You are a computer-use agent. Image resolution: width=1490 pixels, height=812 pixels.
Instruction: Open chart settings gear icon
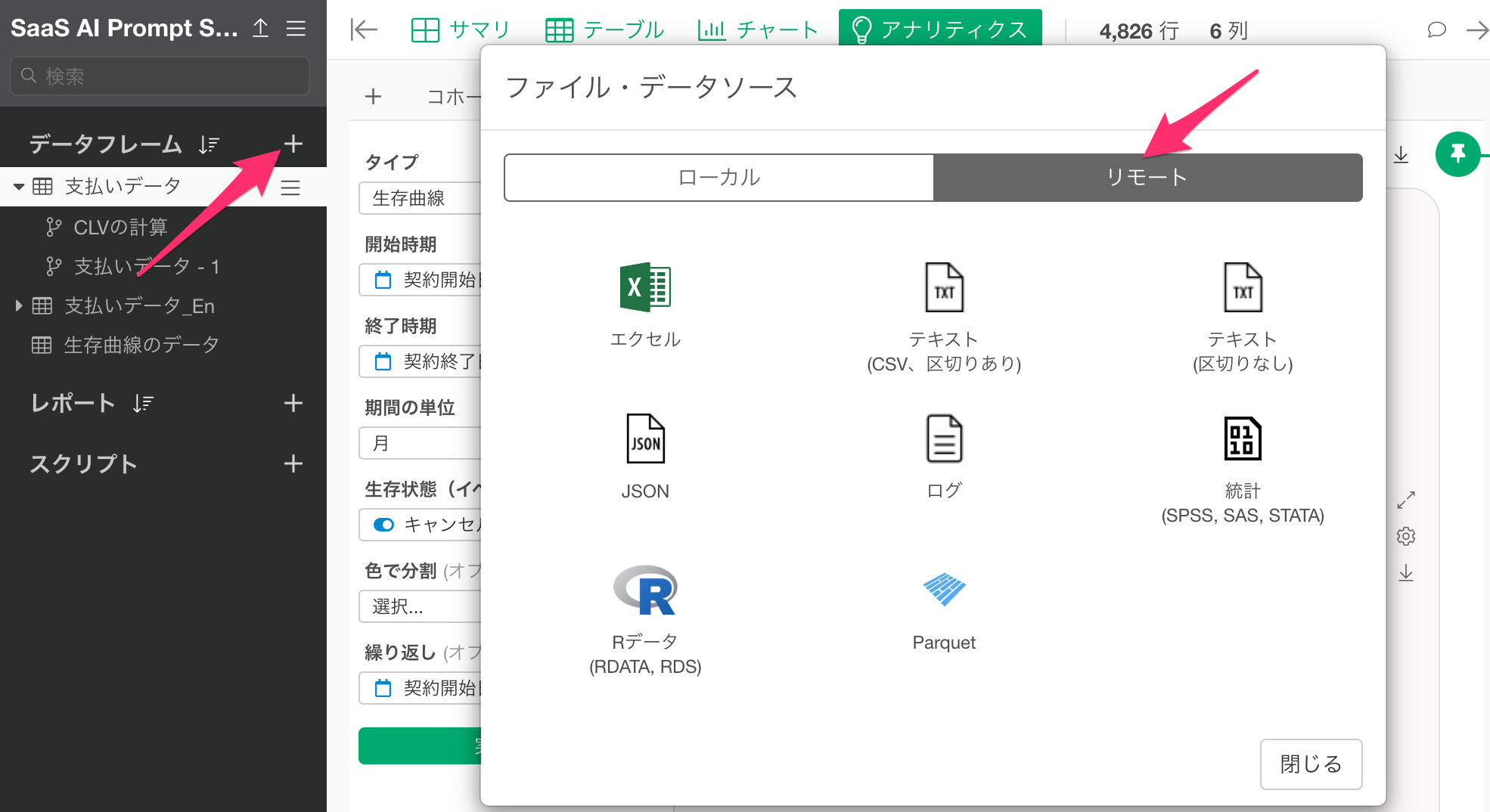[1406, 536]
